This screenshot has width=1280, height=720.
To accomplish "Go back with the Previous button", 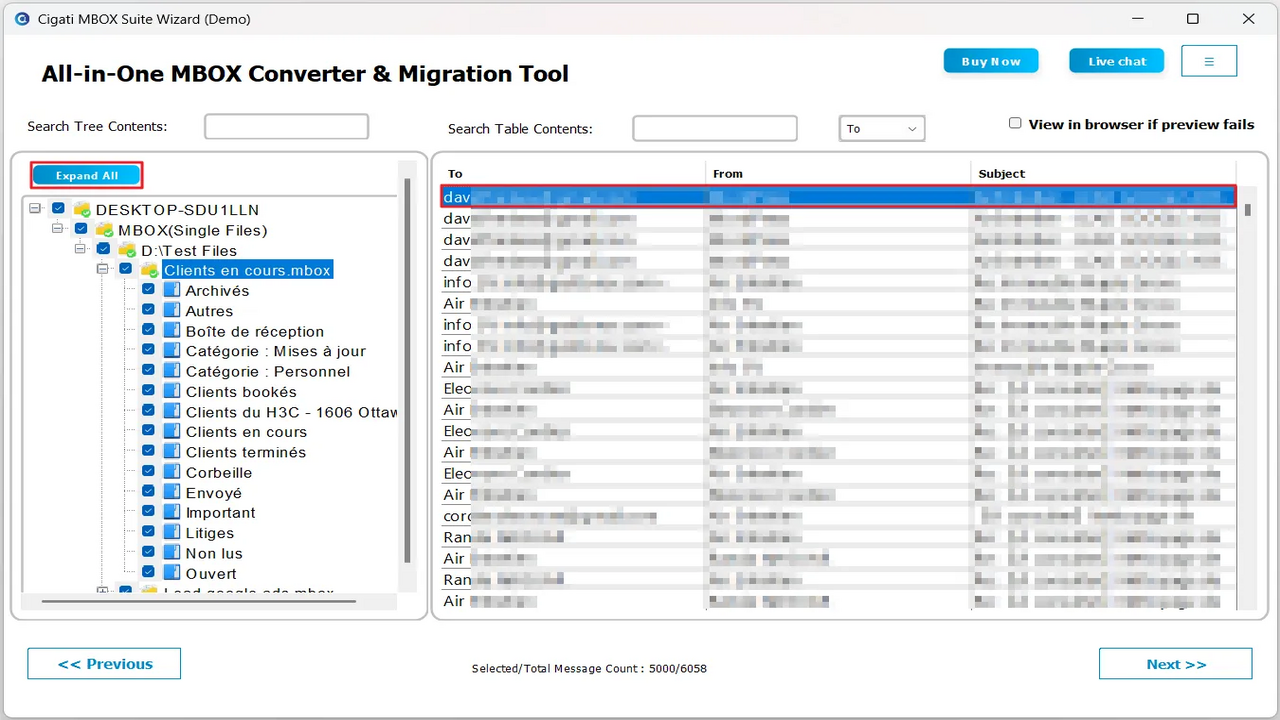I will pyautogui.click(x=104, y=664).
